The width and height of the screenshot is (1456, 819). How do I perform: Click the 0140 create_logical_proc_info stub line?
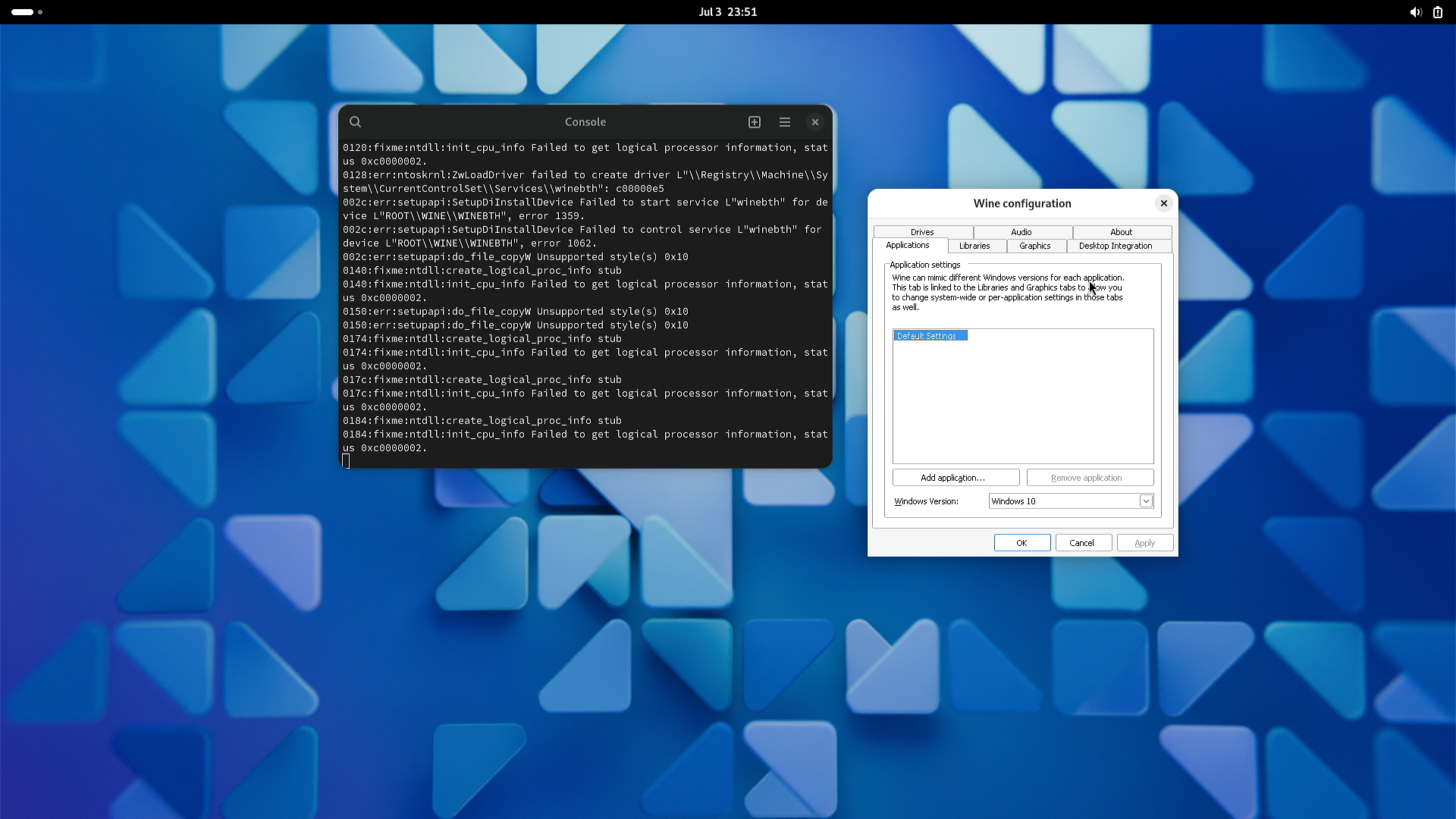click(482, 271)
